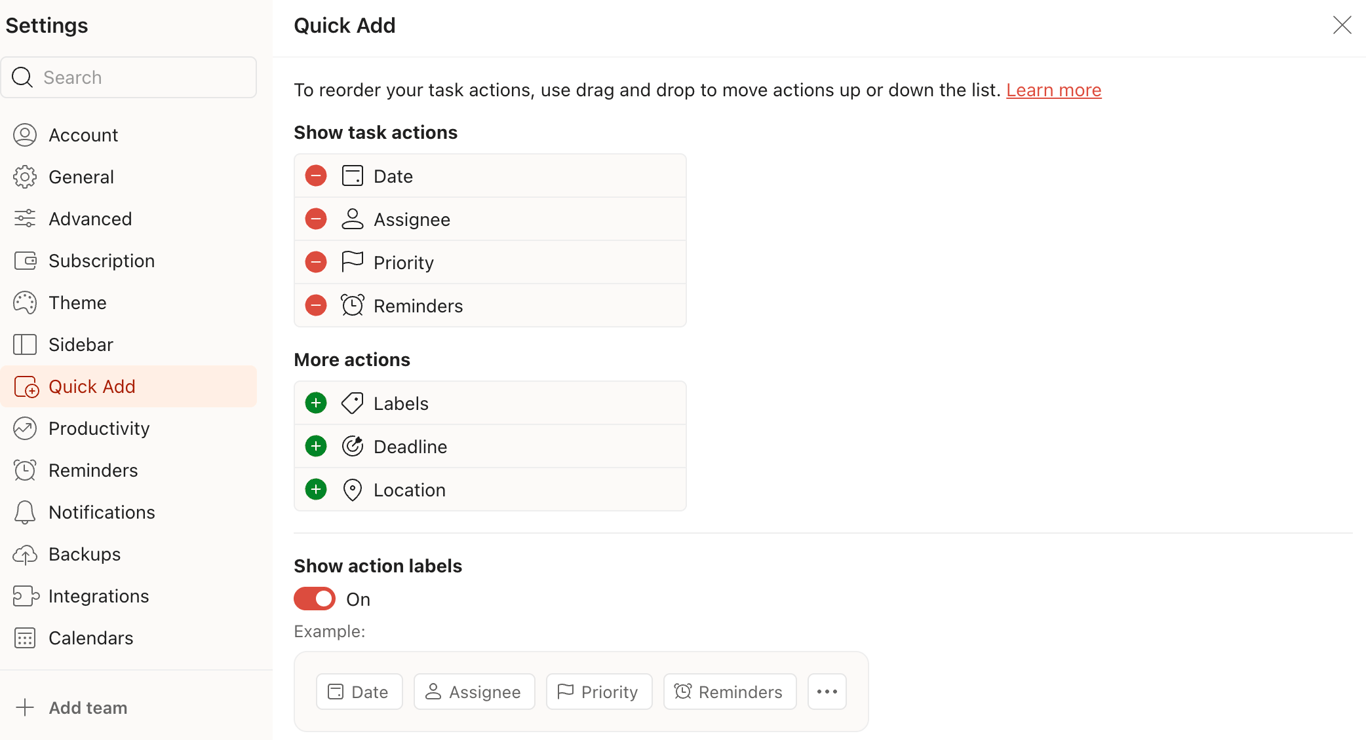Viewport: 1366px width, 740px height.
Task: Open the Learn more link
Action: click(x=1053, y=90)
